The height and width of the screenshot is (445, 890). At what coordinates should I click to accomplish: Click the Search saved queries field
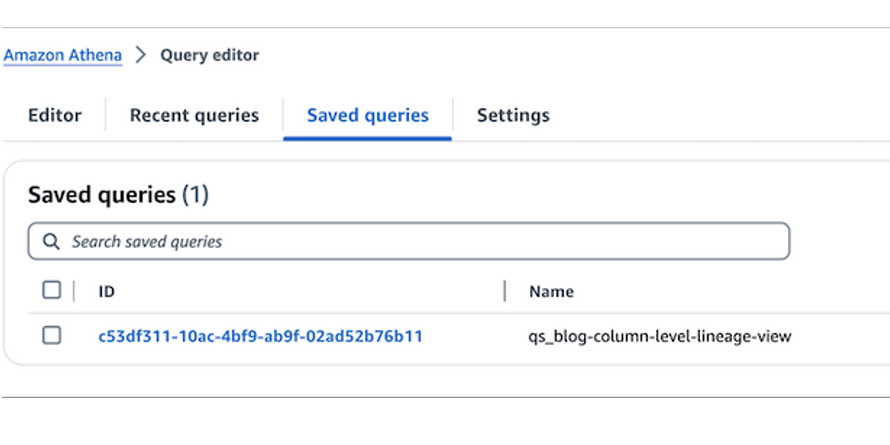click(409, 241)
